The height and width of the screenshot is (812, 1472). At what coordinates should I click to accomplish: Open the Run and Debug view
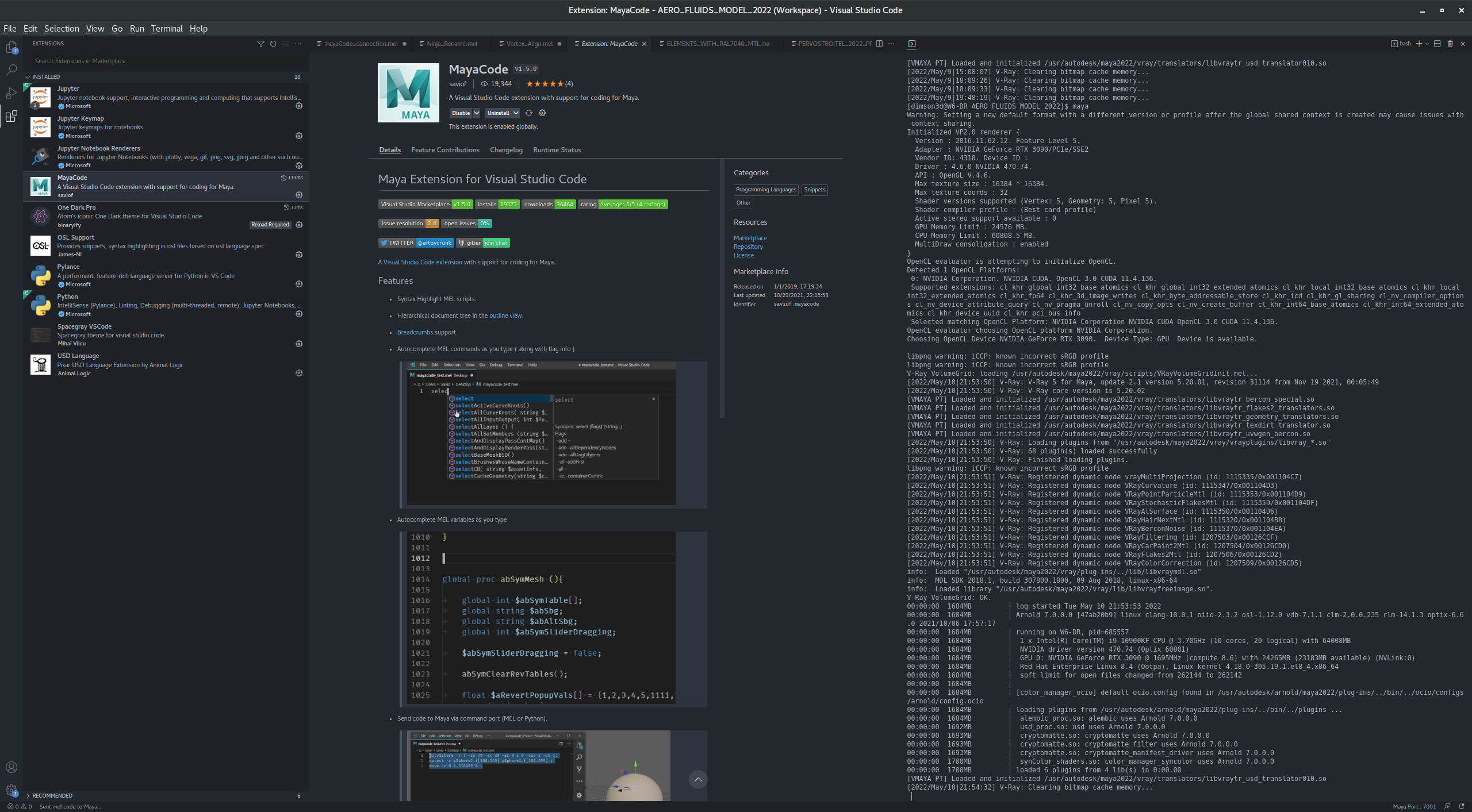click(x=11, y=93)
